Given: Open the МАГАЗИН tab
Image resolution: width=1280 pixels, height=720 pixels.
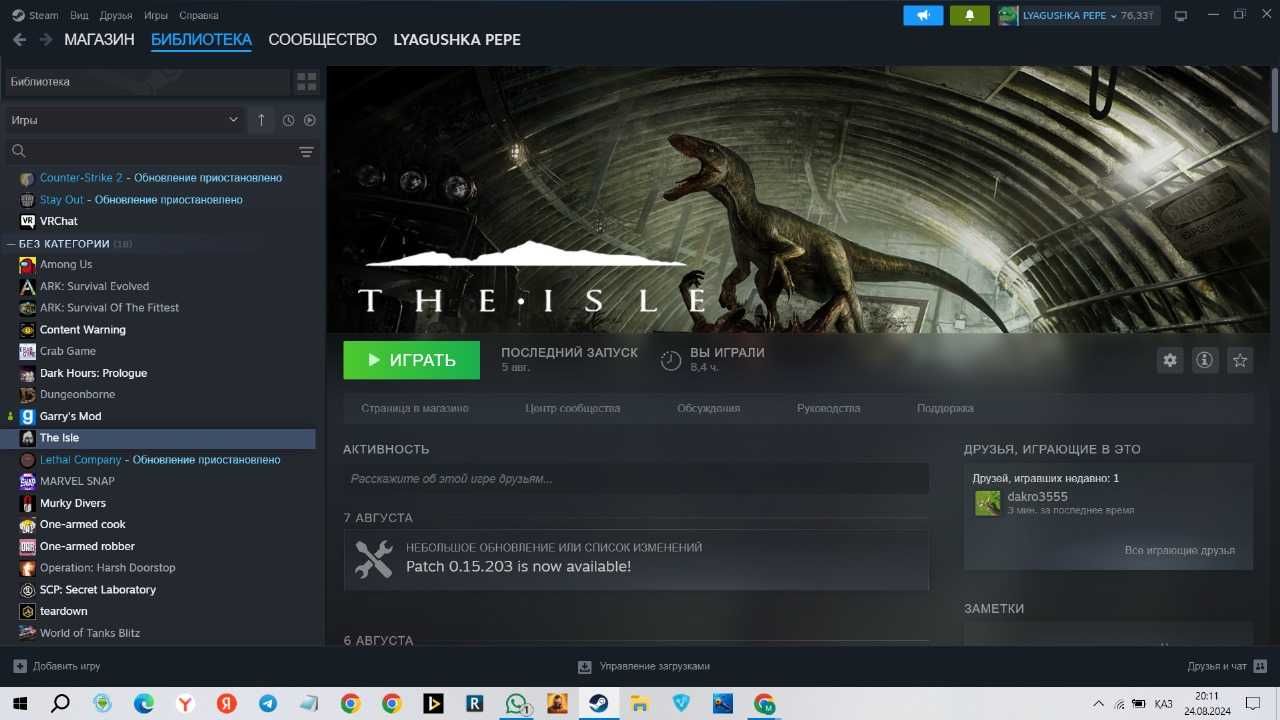Looking at the screenshot, I should point(99,40).
